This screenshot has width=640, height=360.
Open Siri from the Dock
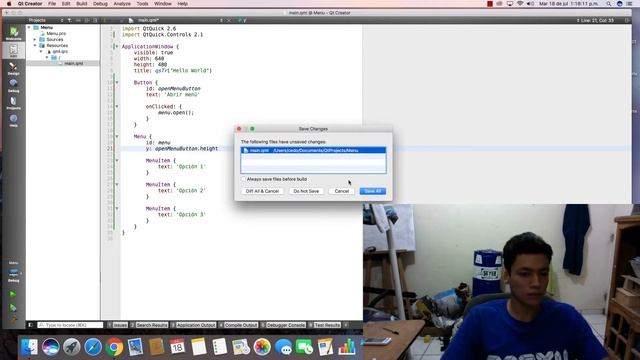(51, 347)
